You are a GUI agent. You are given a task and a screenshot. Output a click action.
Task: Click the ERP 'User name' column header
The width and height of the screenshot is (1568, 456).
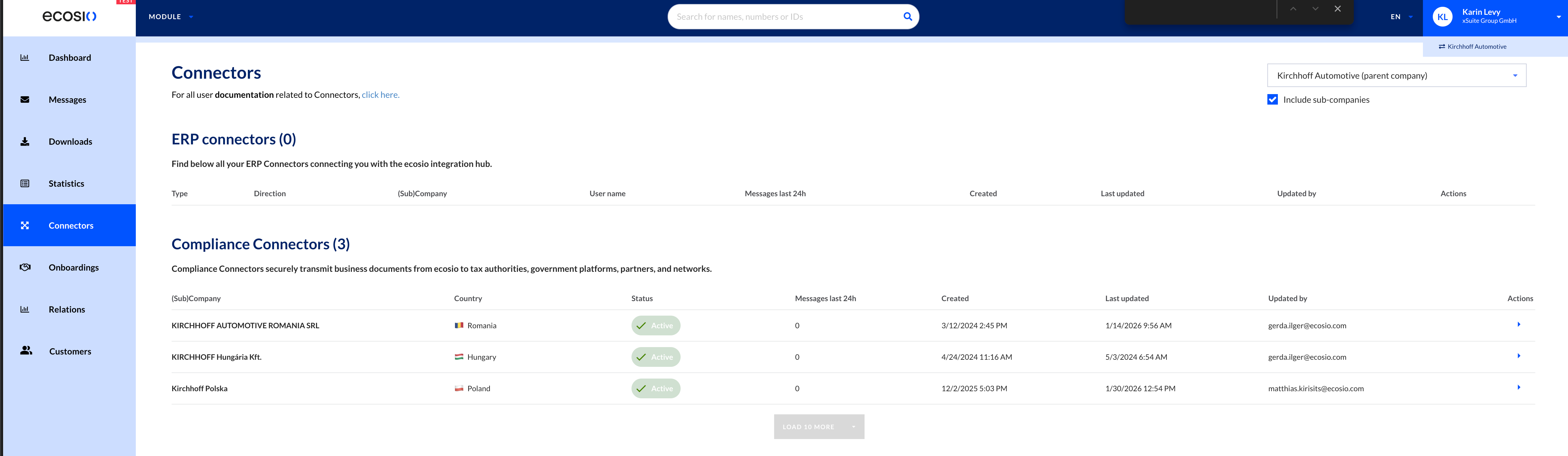tap(607, 194)
